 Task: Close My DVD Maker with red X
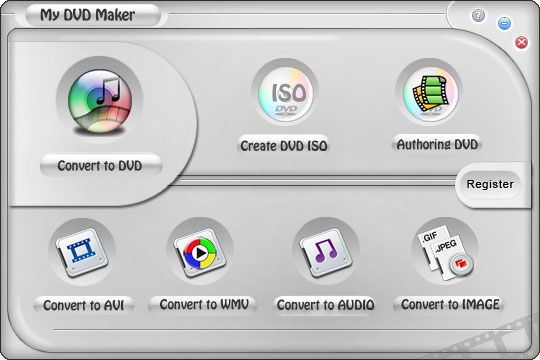(521, 42)
